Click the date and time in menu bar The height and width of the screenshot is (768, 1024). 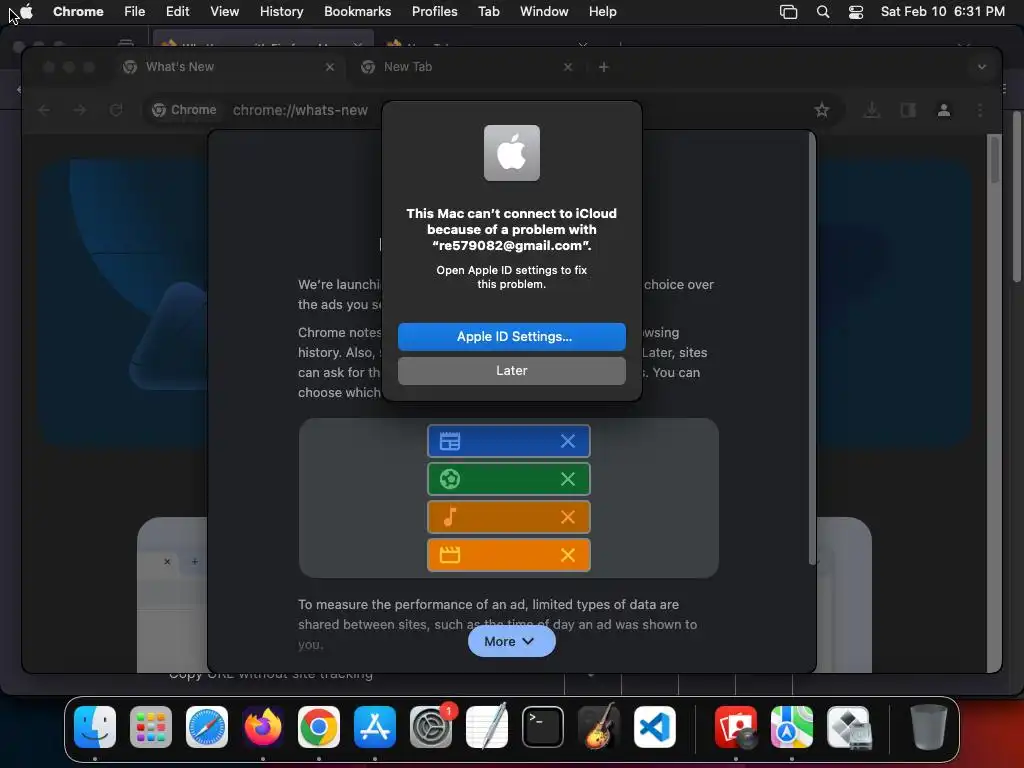coord(942,11)
